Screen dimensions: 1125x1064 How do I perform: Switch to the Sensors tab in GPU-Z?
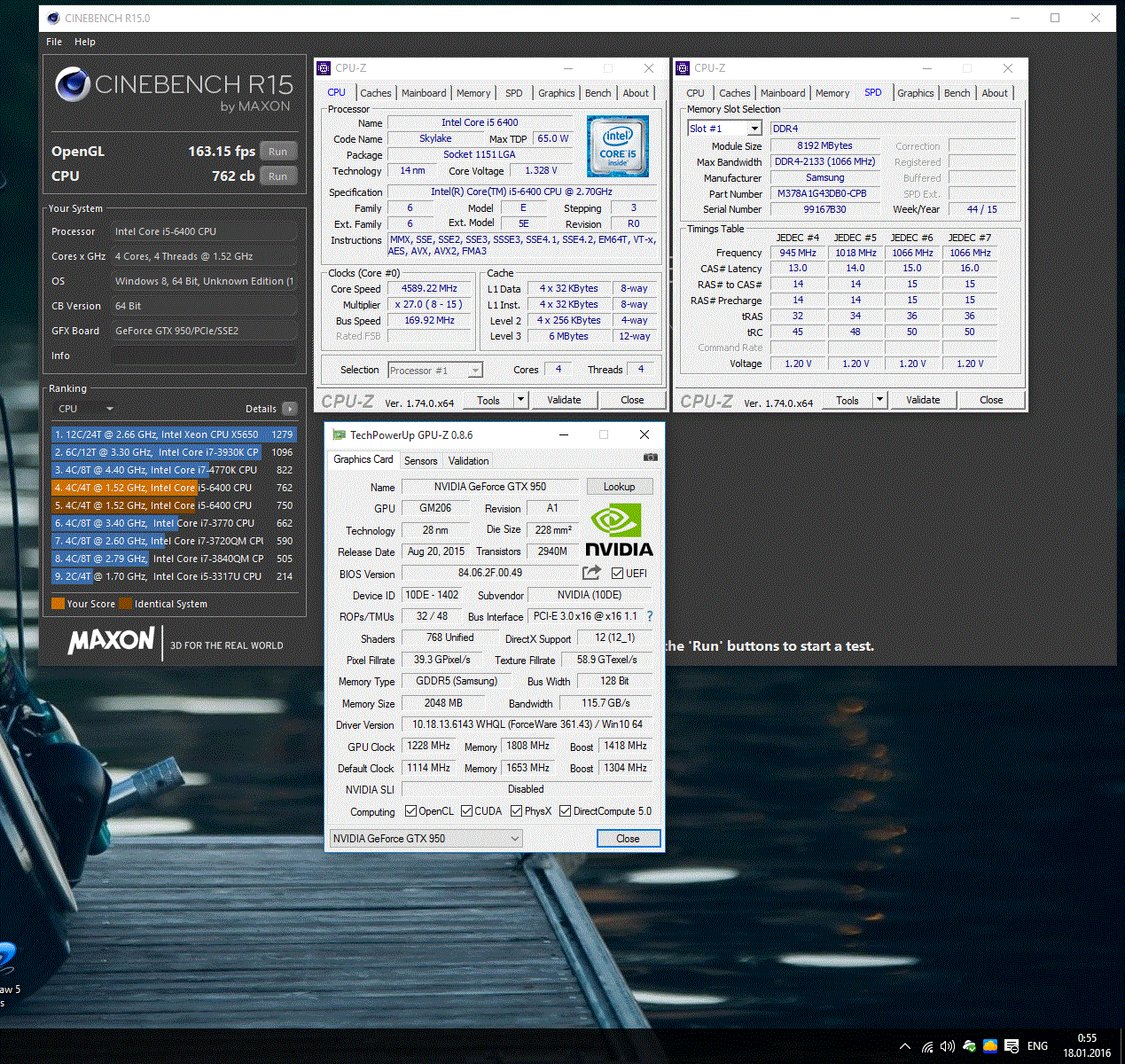pyautogui.click(x=421, y=461)
